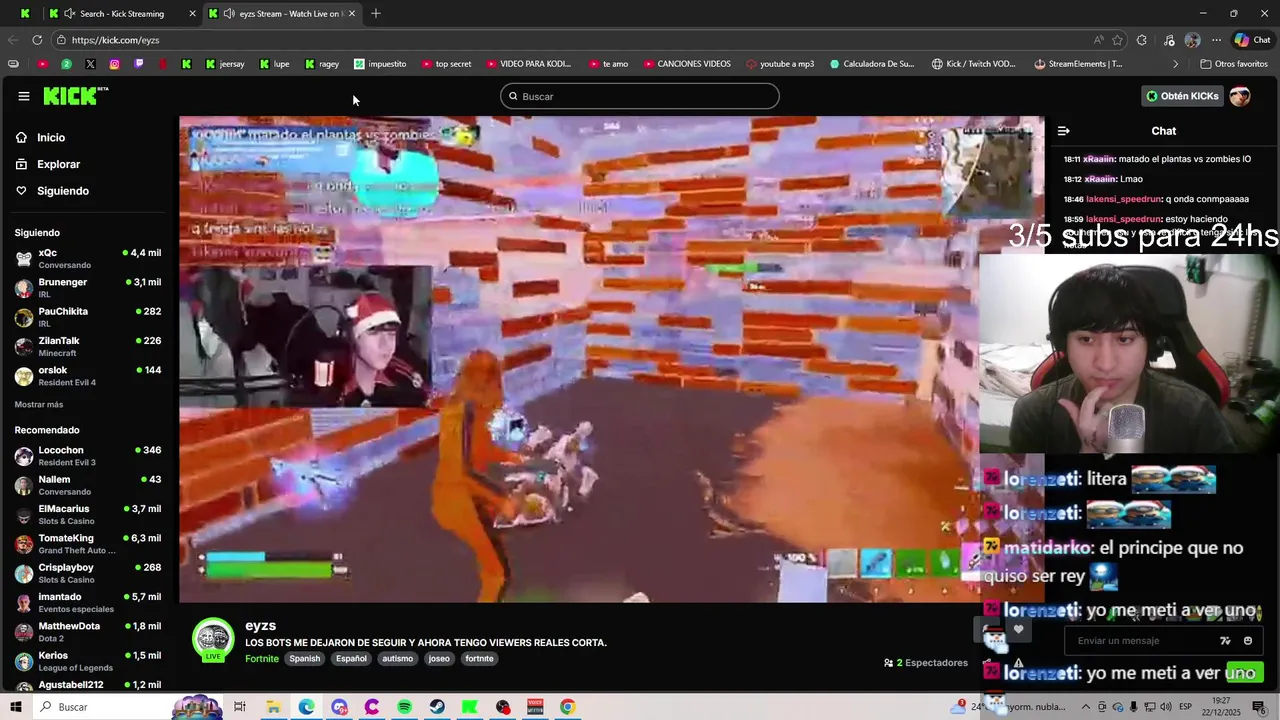The image size is (1280, 720).
Task: Open Brunenger channel in the sidebar
Action: (x=88, y=288)
